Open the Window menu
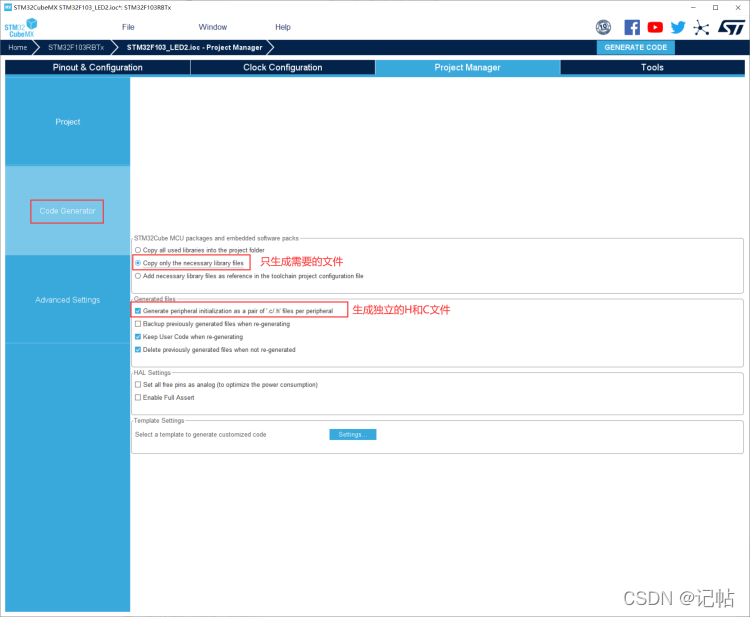750x617 pixels. click(213, 27)
